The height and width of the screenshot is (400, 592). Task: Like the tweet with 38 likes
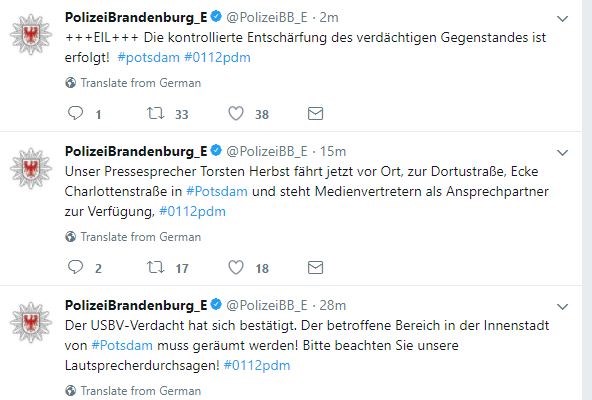[236, 113]
